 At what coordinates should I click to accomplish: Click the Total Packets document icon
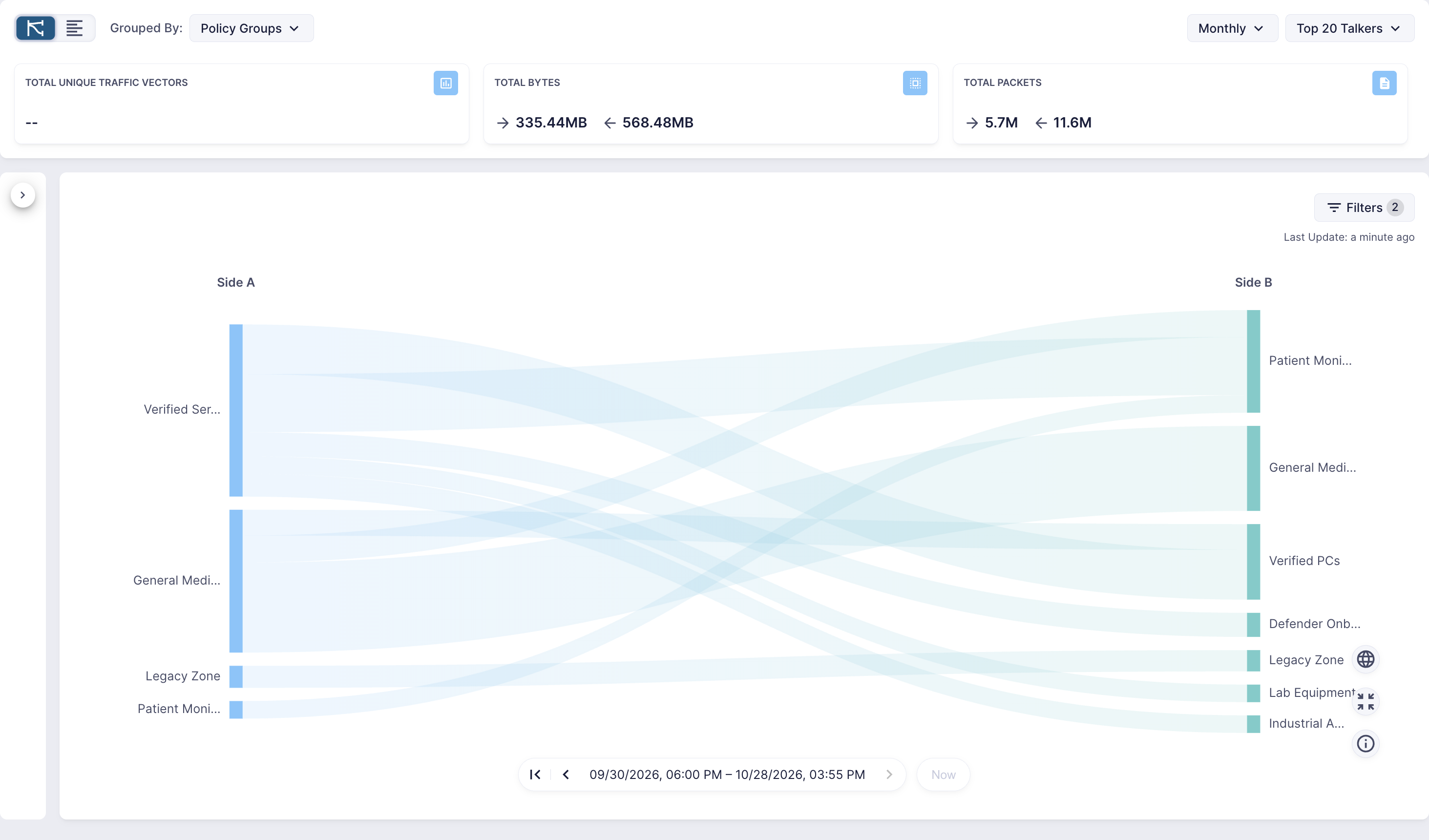[x=1384, y=84]
